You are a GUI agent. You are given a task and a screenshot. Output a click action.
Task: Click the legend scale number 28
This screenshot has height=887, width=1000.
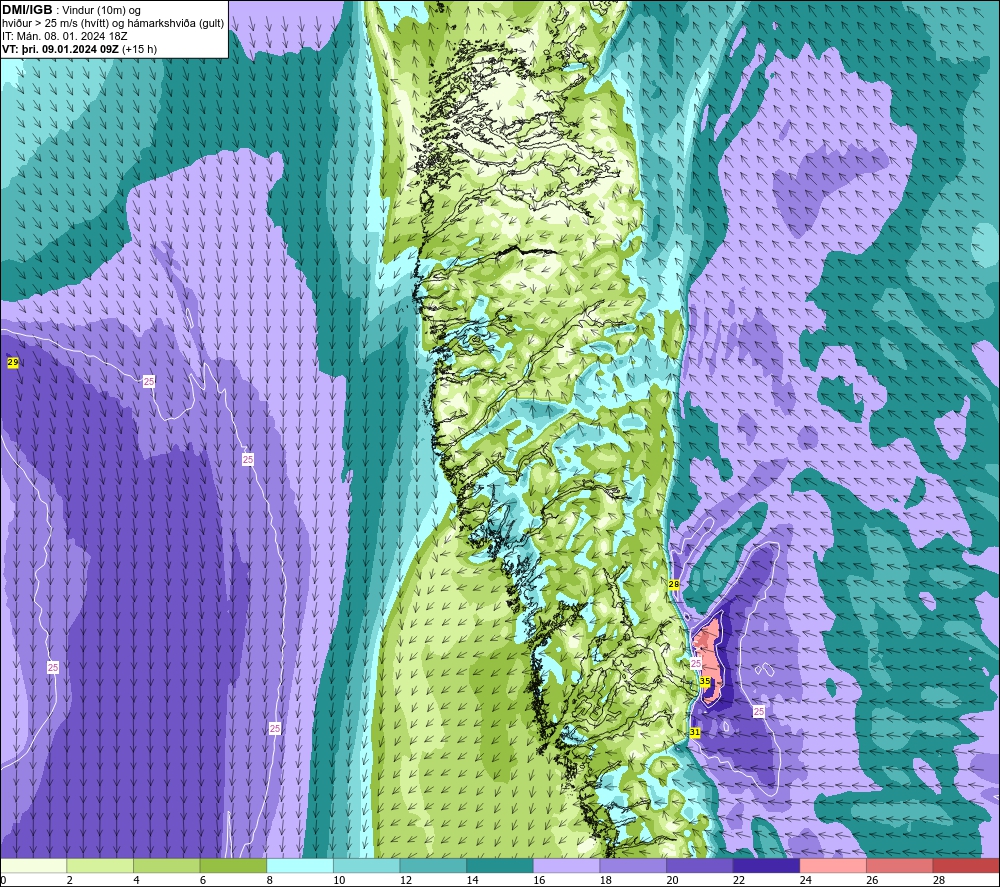tap(939, 880)
